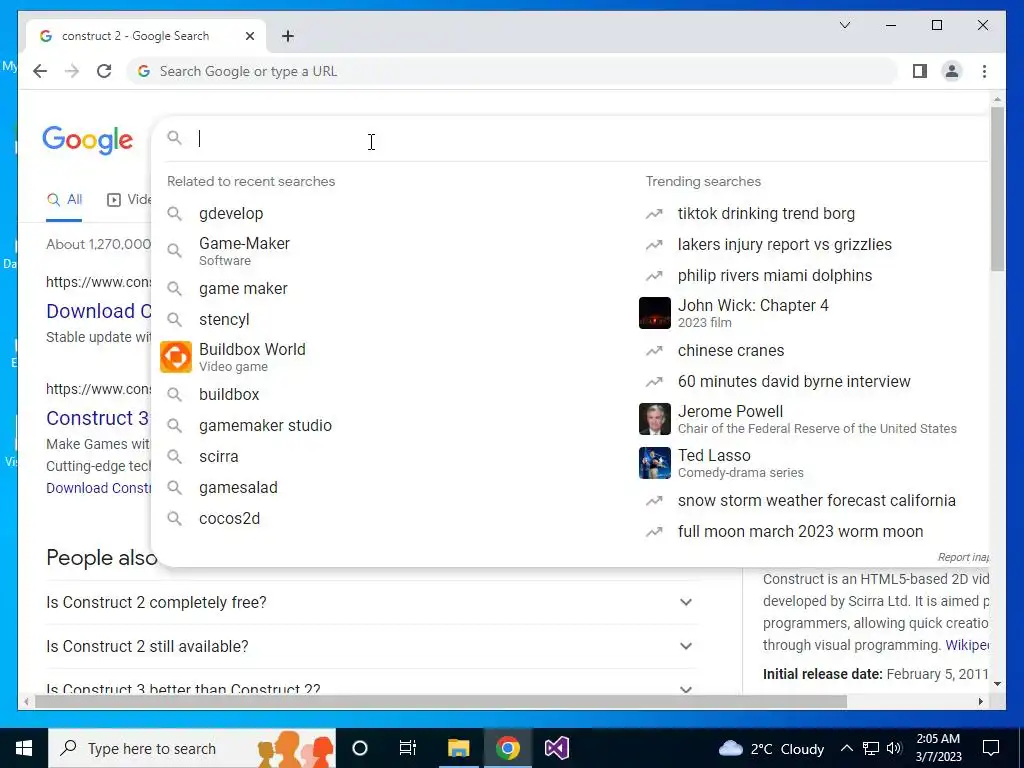
Task: Open the Windows Start menu
Action: pos(24,748)
